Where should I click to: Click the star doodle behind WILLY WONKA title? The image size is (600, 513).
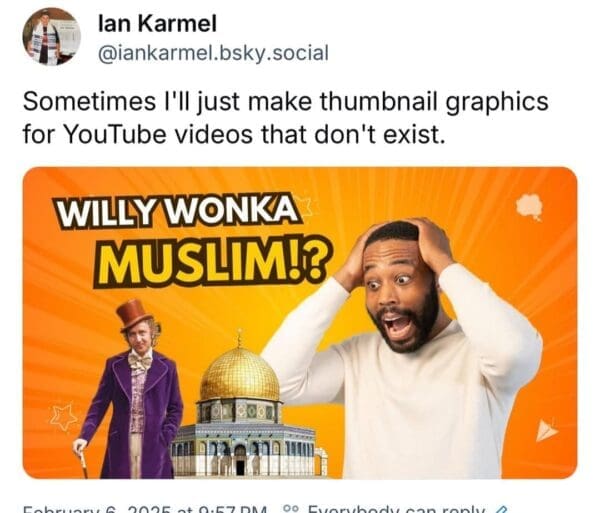tap(307, 204)
